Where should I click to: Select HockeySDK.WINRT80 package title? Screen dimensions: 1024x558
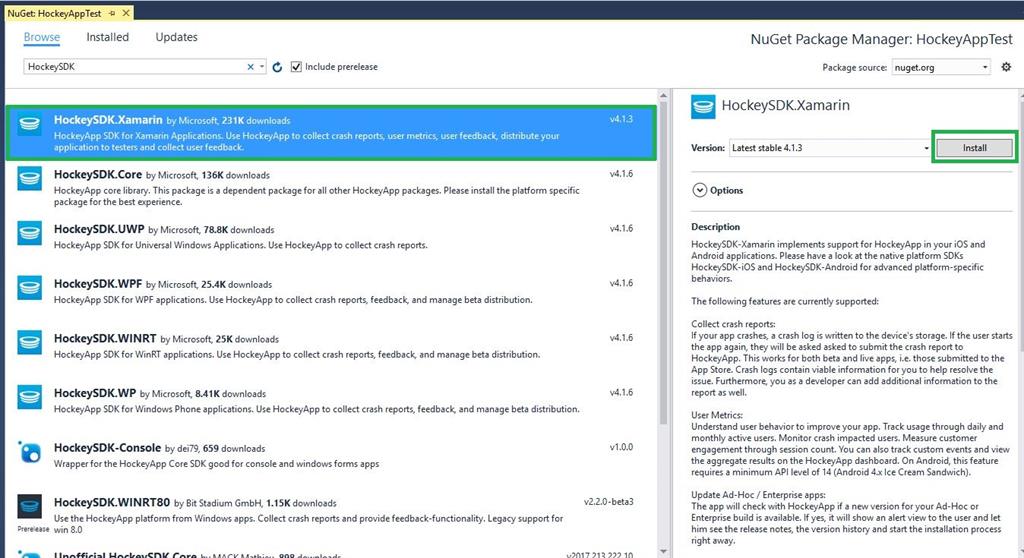coord(112,502)
